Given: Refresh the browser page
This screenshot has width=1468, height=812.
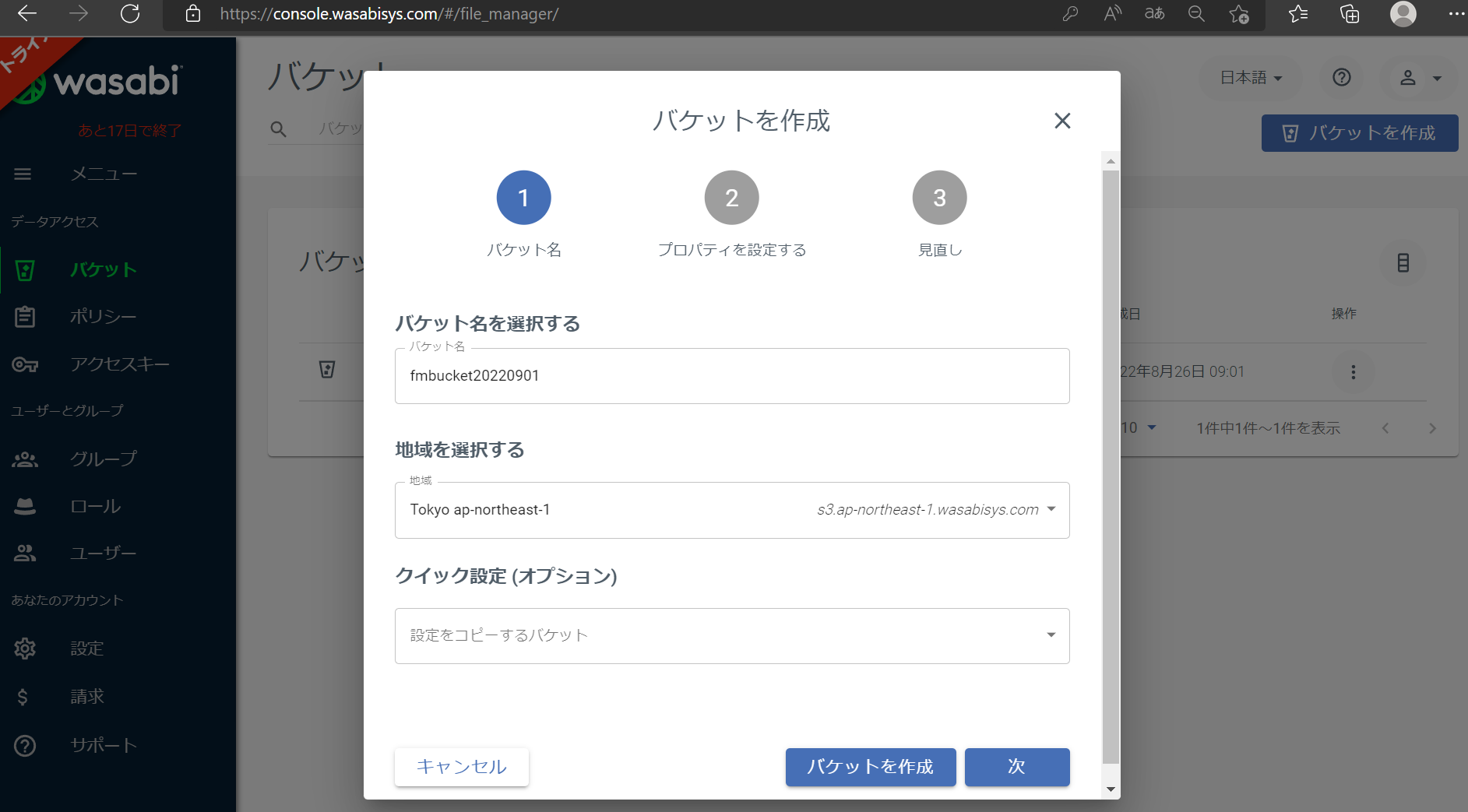Looking at the screenshot, I should tap(130, 14).
